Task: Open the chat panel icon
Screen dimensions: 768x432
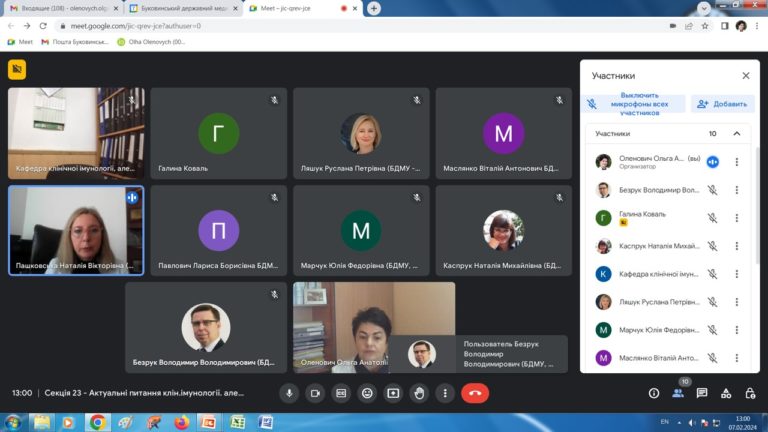Action: point(702,393)
